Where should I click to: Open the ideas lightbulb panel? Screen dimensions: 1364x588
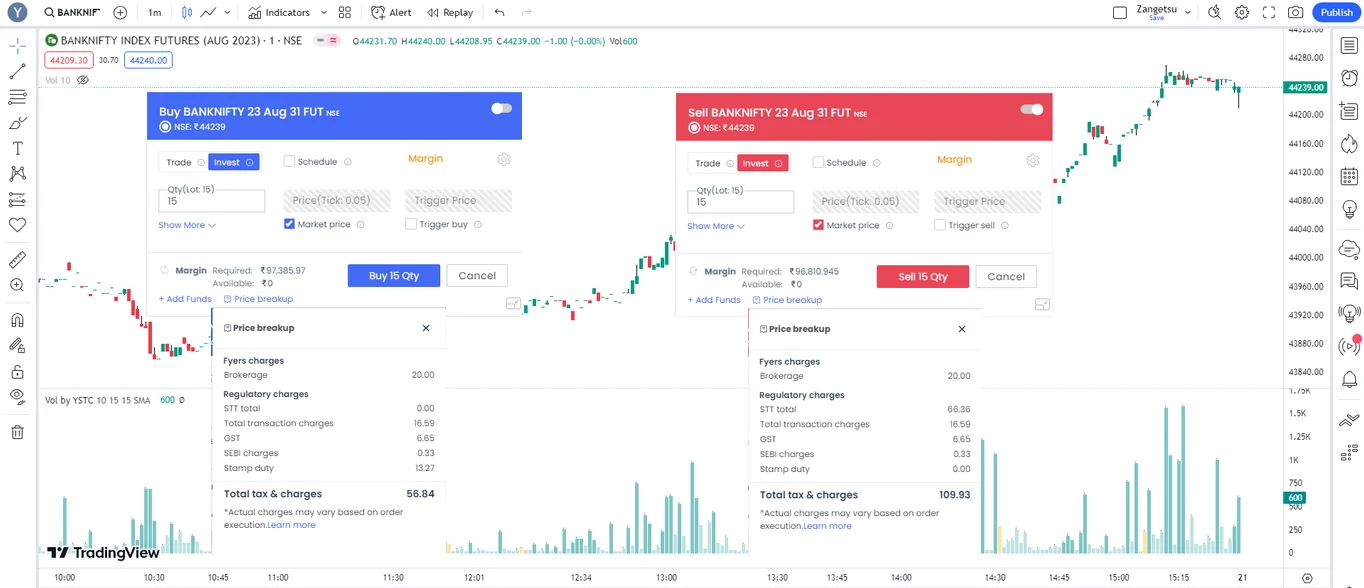[x=1349, y=209]
